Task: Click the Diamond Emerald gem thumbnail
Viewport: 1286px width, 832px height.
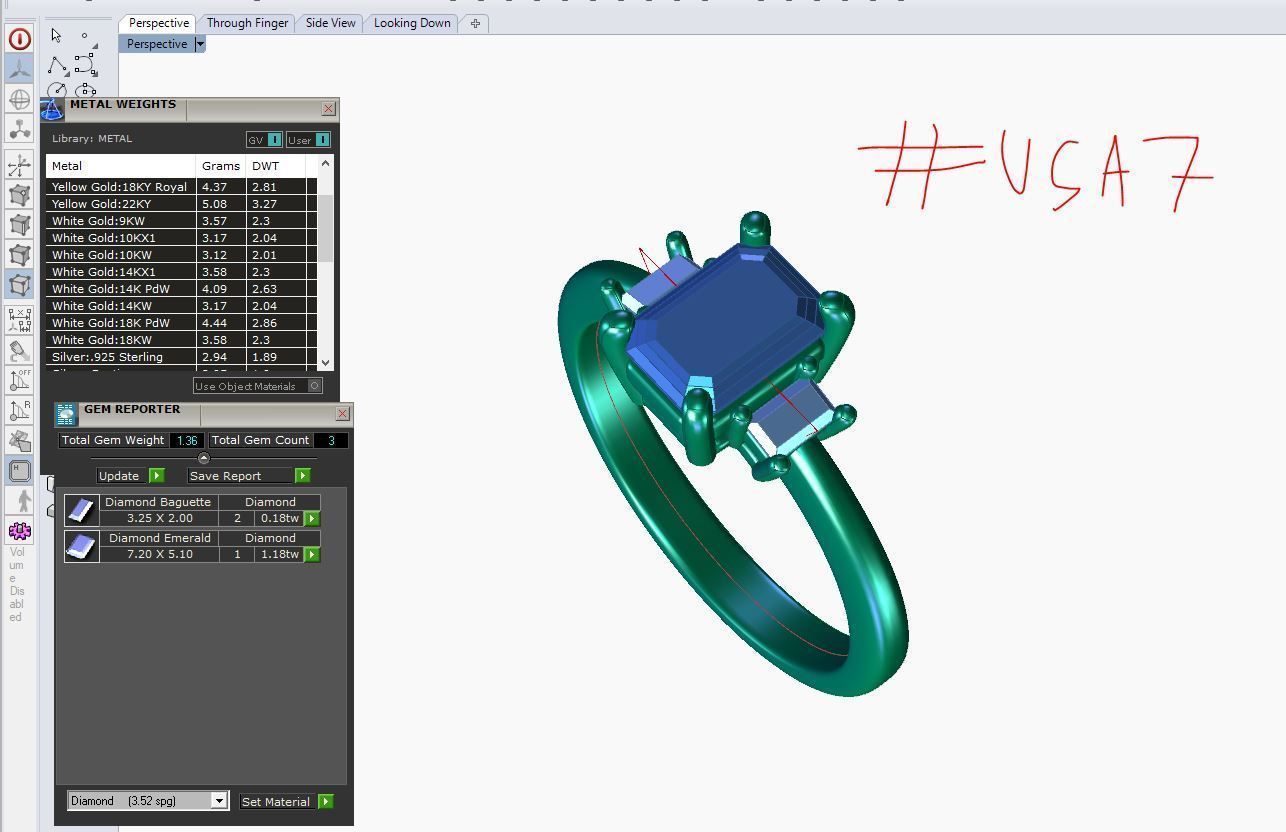Action: tap(81, 546)
